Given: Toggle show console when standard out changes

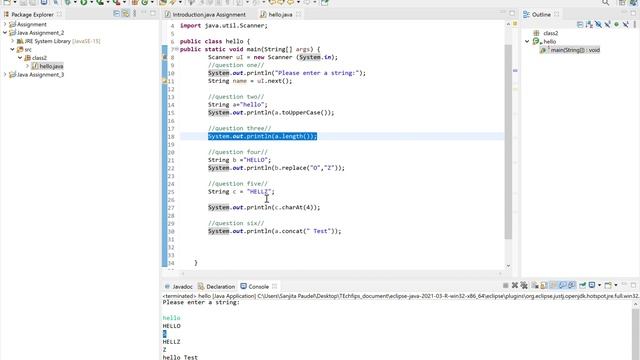Looking at the screenshot, I should coord(562,285).
